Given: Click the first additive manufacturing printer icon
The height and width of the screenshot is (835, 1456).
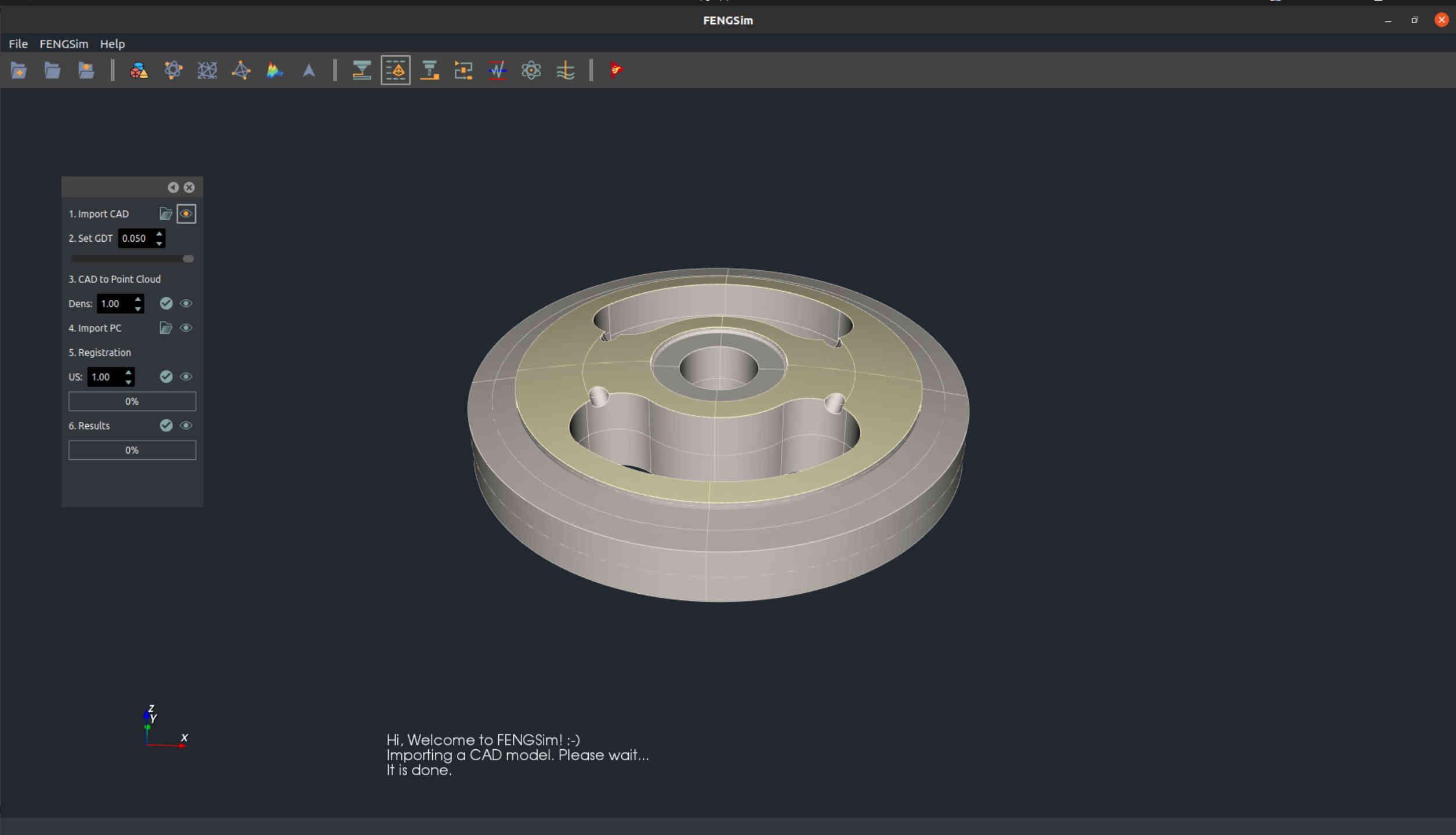Looking at the screenshot, I should [x=361, y=71].
